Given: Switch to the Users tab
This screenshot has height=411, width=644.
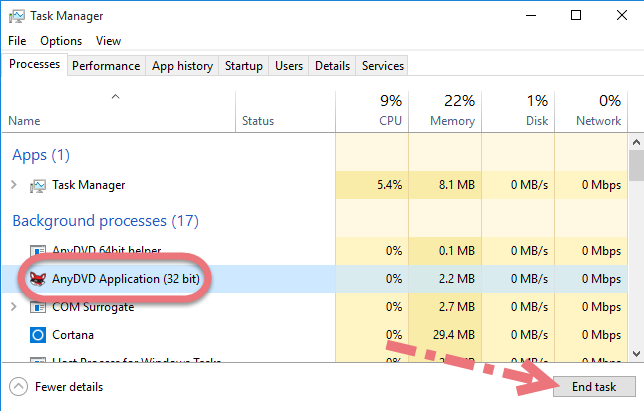Looking at the screenshot, I should pos(289,66).
